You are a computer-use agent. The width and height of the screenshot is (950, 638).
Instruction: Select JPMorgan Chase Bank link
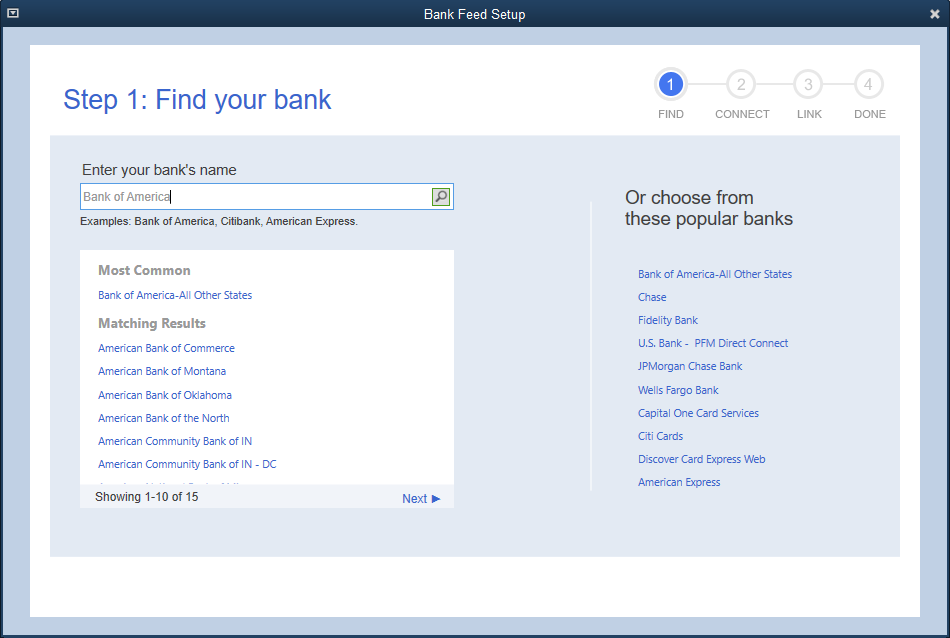click(x=690, y=367)
